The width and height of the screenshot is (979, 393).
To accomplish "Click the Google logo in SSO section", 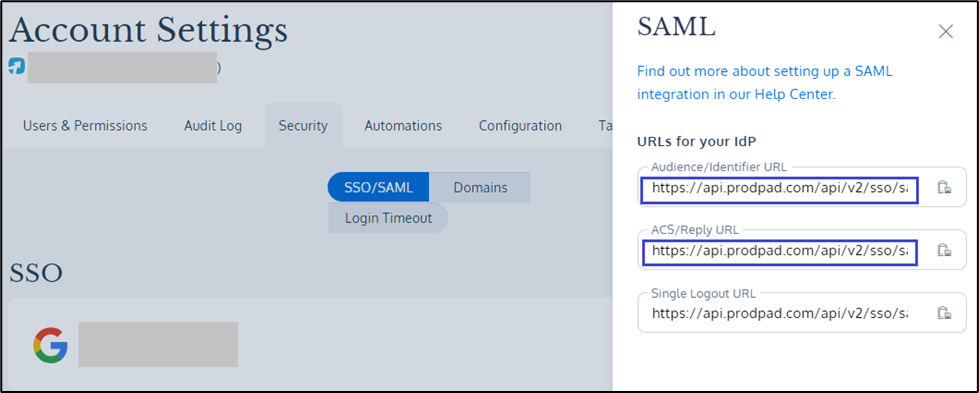I will 51,345.
